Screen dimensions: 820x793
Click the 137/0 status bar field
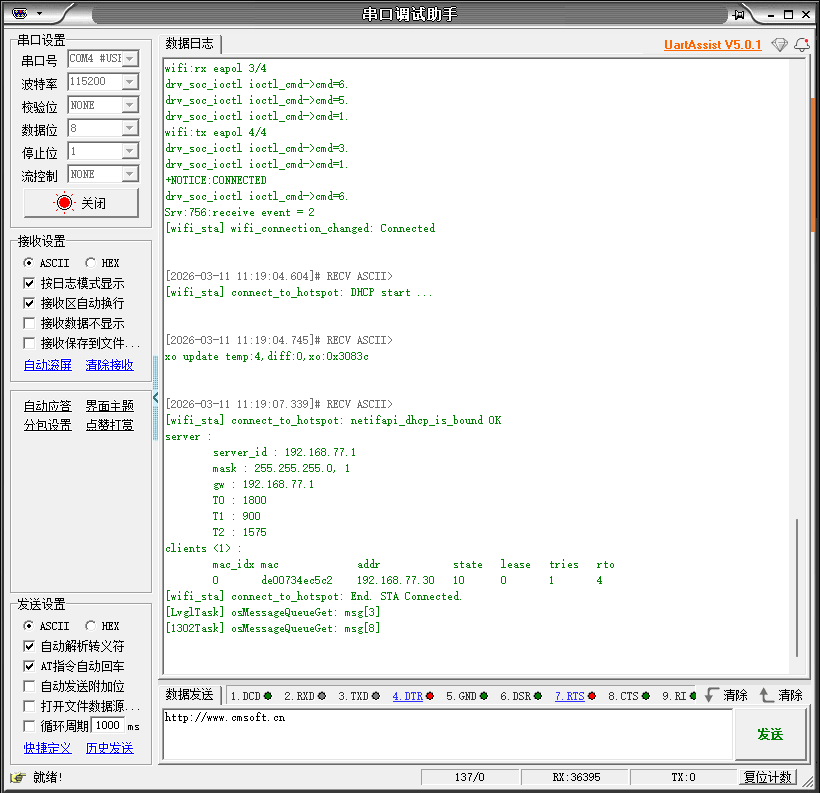pos(470,777)
